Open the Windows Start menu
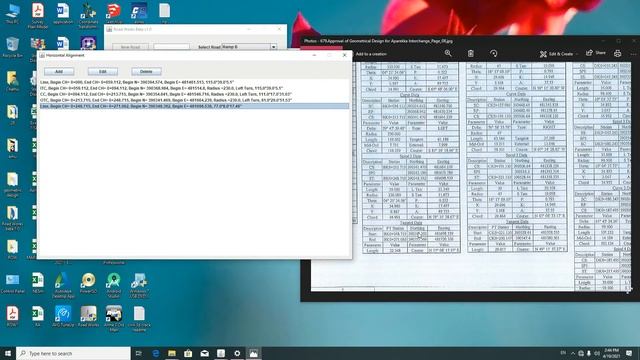Image resolution: width=640 pixels, height=360 pixels. (x=8, y=353)
